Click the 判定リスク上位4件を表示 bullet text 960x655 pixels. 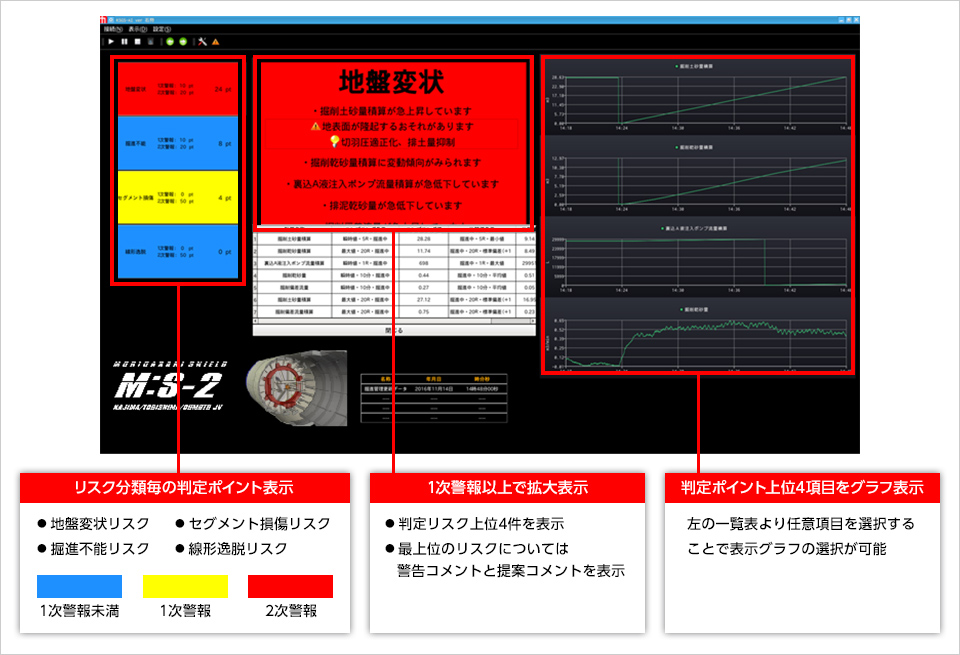pyautogui.click(x=481, y=523)
